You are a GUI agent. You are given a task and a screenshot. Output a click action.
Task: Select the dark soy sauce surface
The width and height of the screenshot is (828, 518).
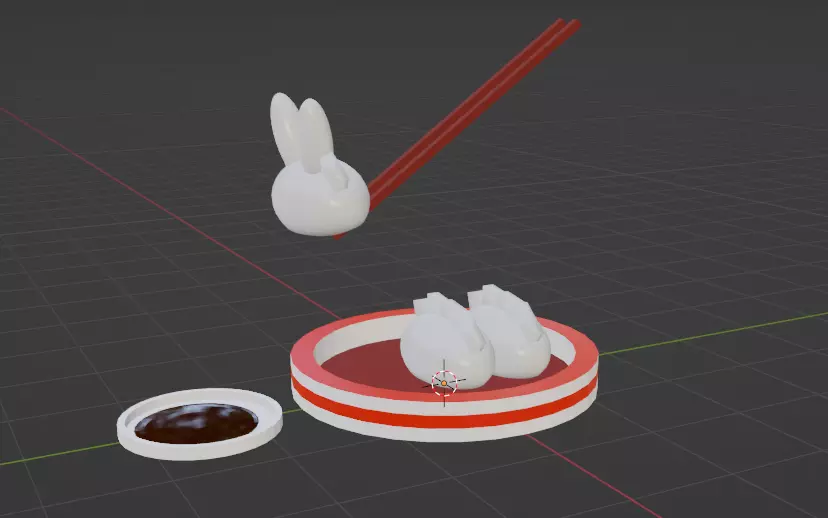point(196,423)
